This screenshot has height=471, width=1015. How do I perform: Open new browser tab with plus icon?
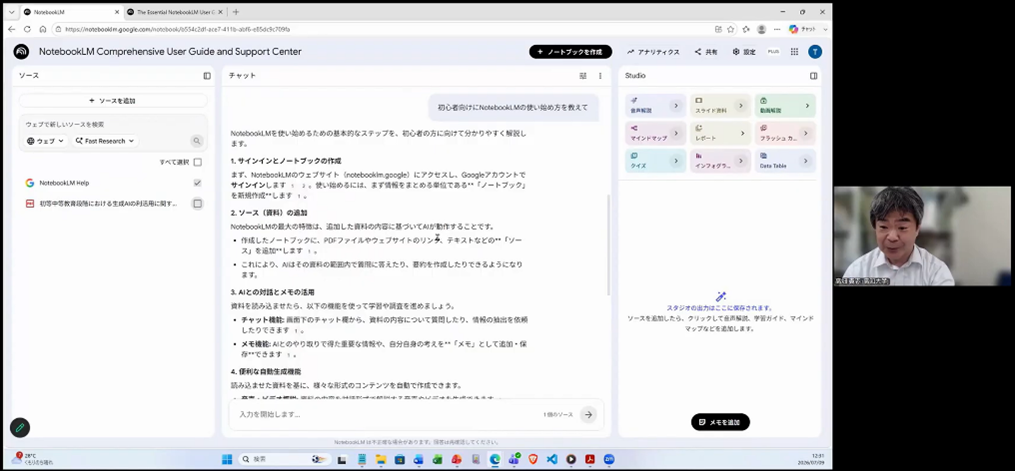236,12
